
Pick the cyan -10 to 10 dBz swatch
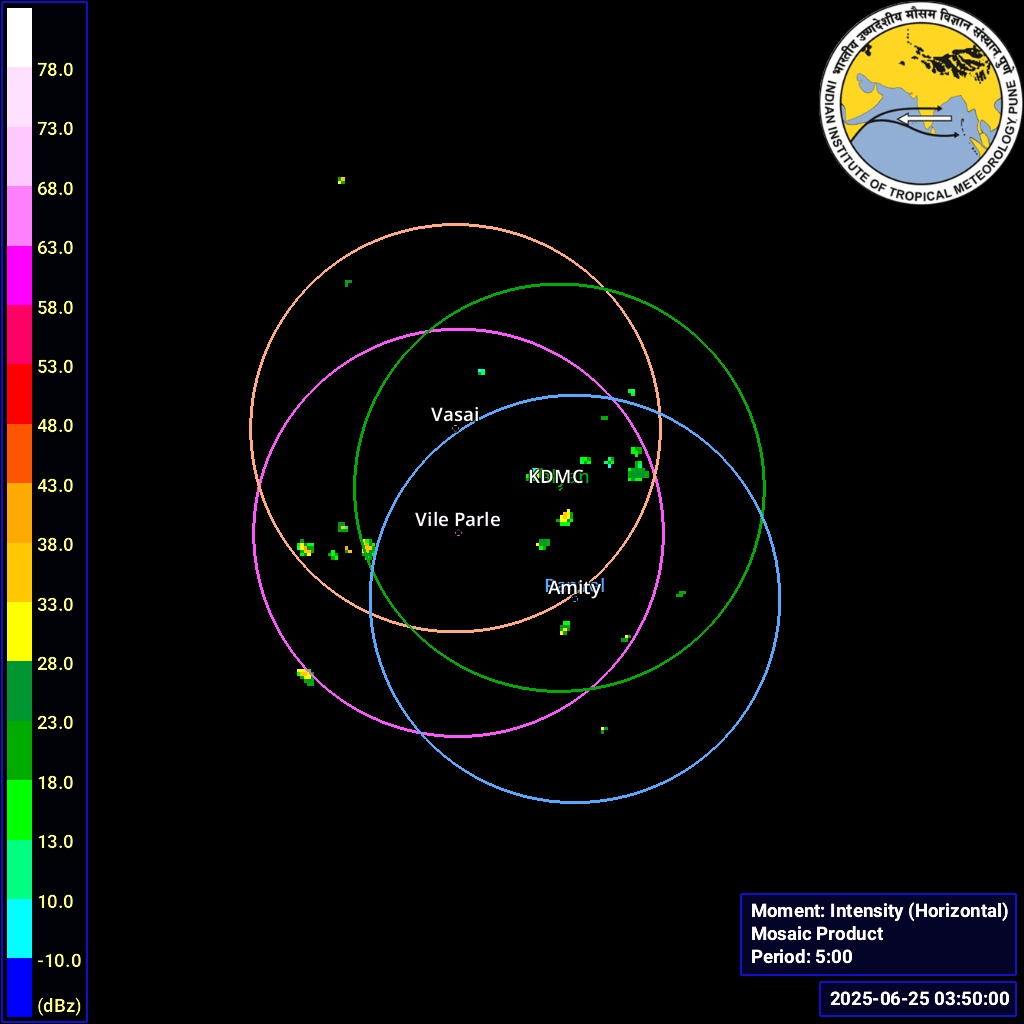click(x=20, y=928)
